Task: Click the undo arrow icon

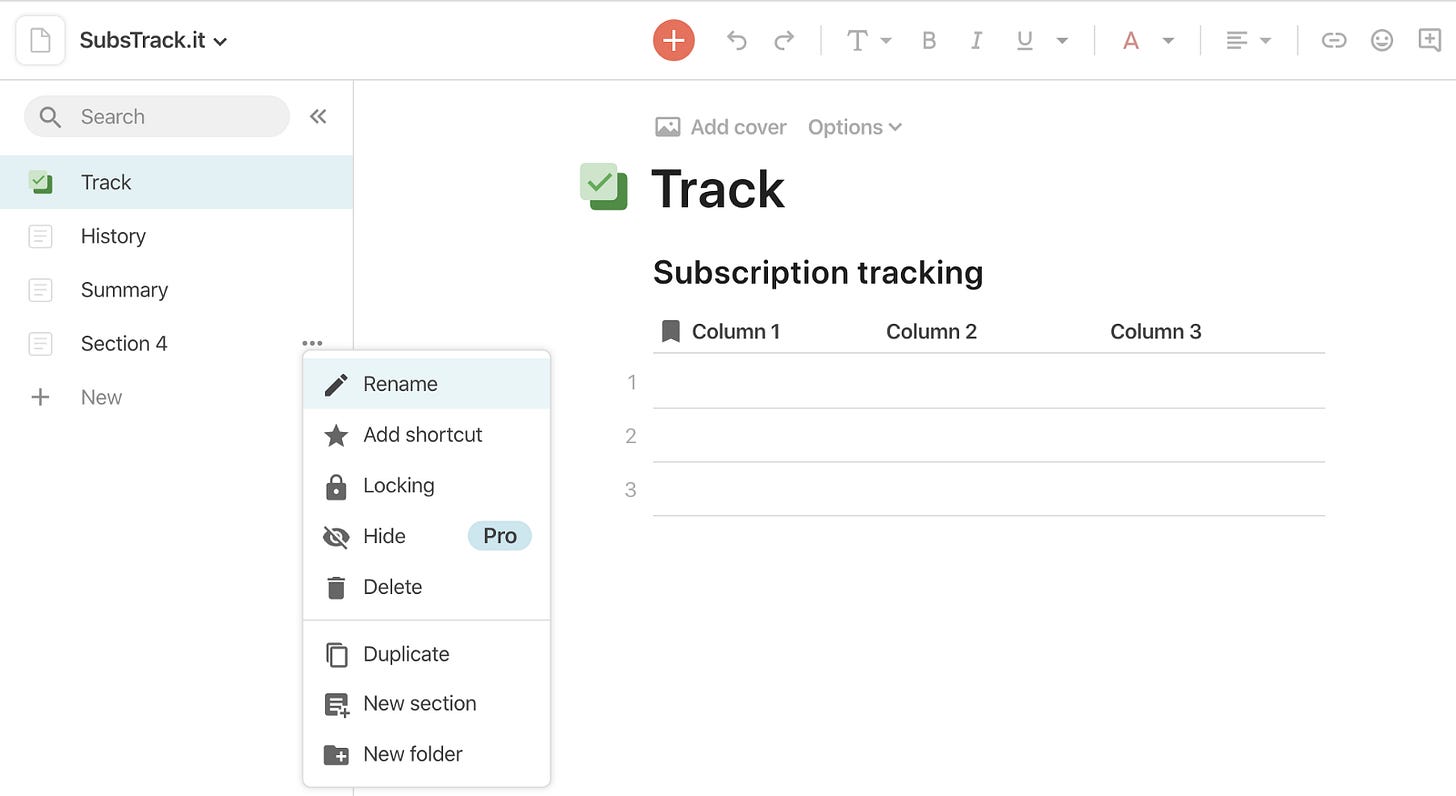Action: (737, 40)
